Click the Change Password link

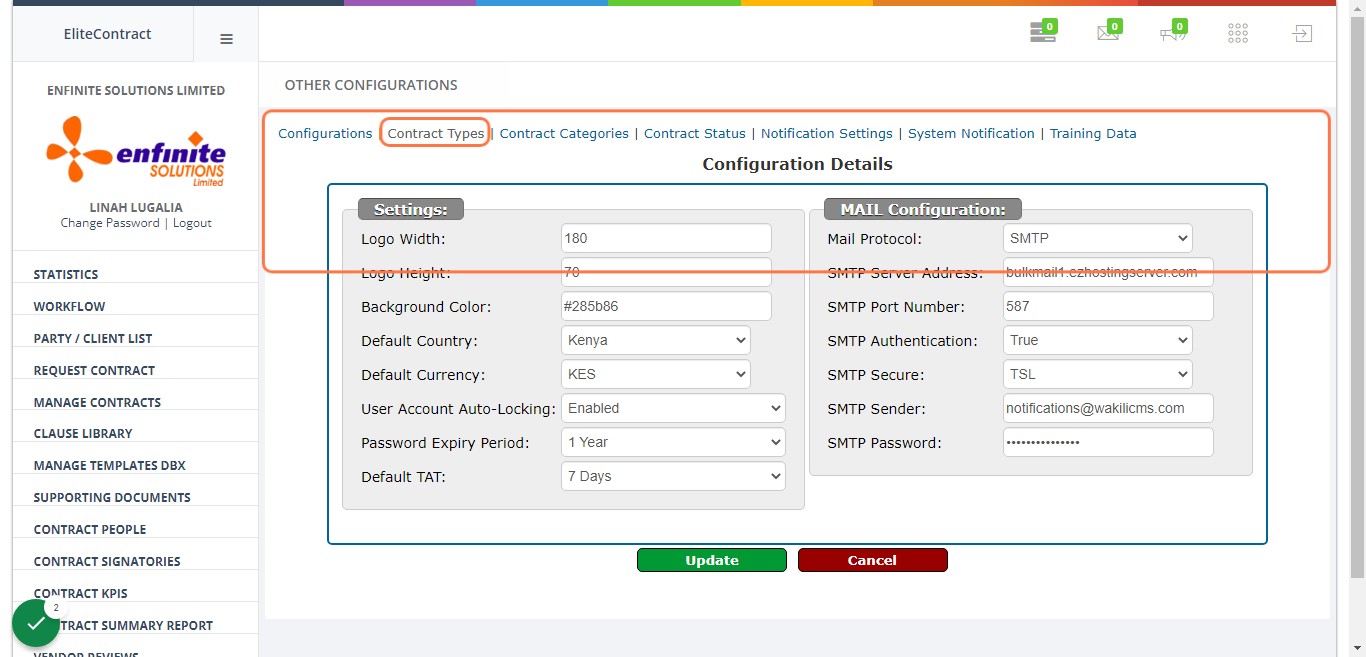click(110, 223)
